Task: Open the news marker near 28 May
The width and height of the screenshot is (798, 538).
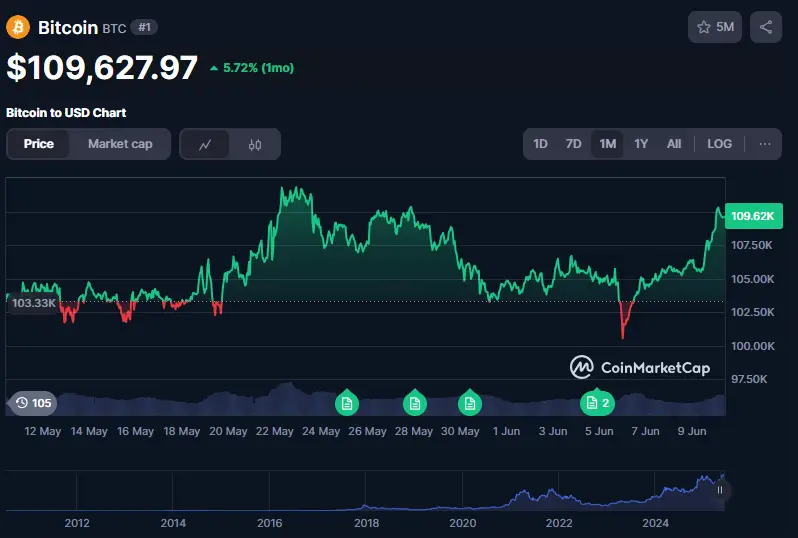Action: coord(415,403)
